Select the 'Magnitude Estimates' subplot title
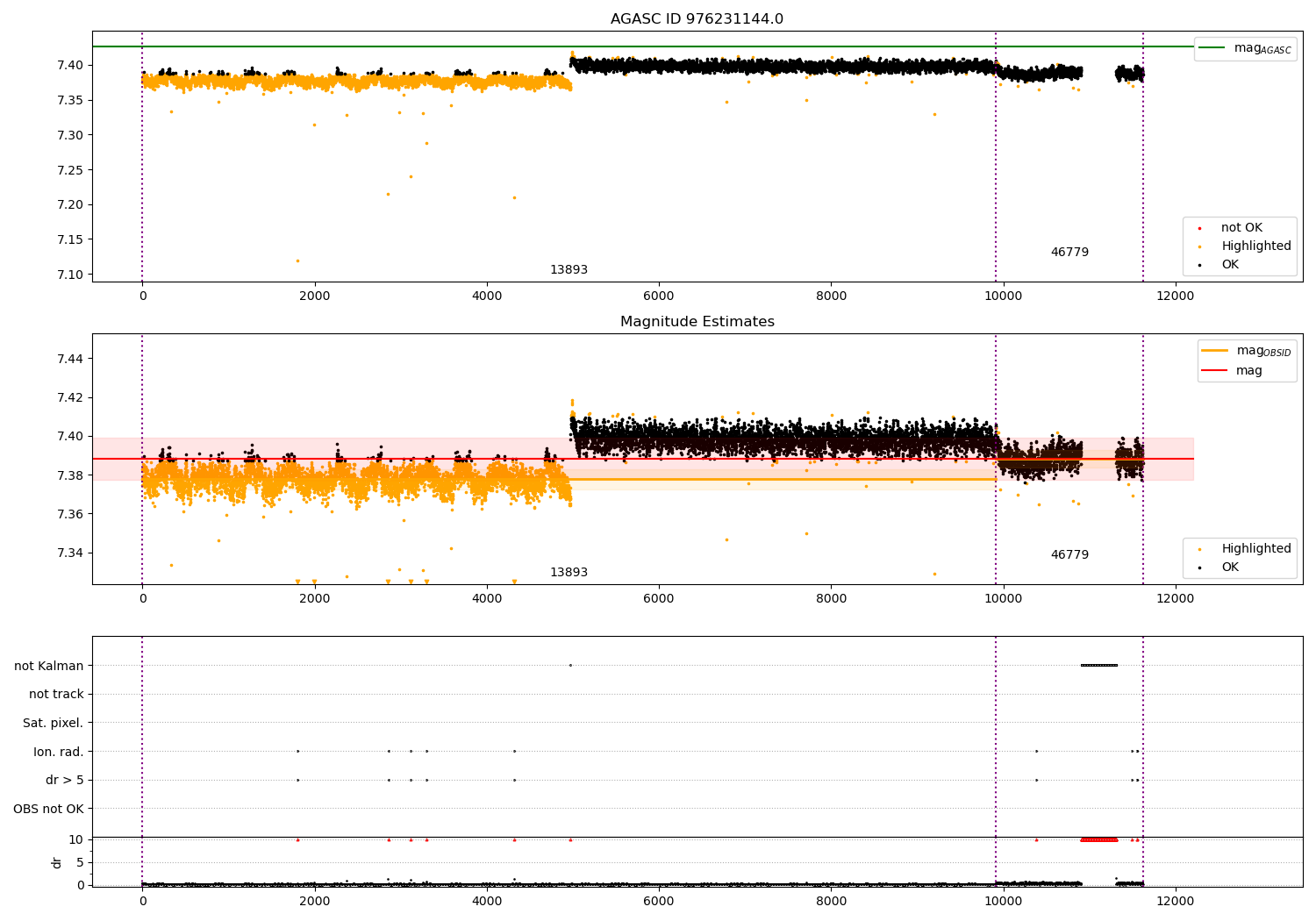The height and width of the screenshot is (921, 1316). pos(697,322)
